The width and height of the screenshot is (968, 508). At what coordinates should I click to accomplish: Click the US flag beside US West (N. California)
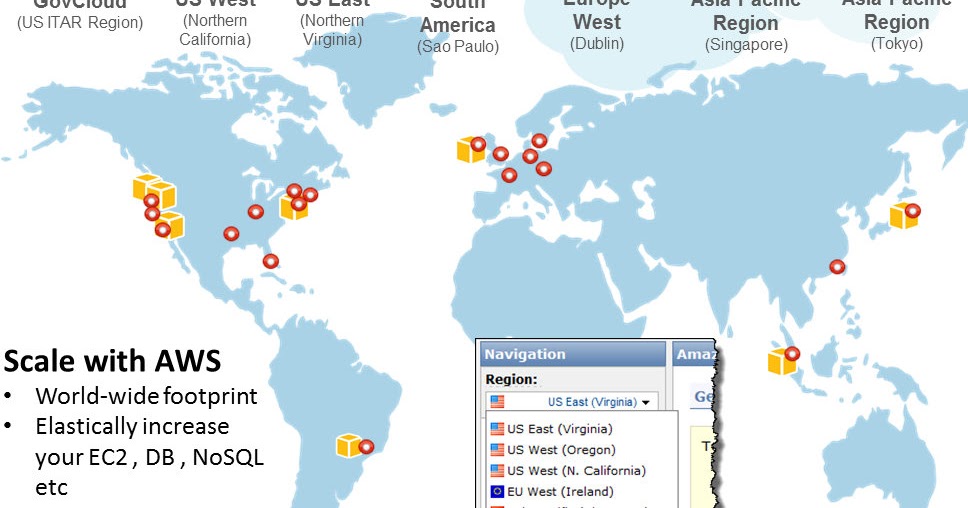[497, 471]
